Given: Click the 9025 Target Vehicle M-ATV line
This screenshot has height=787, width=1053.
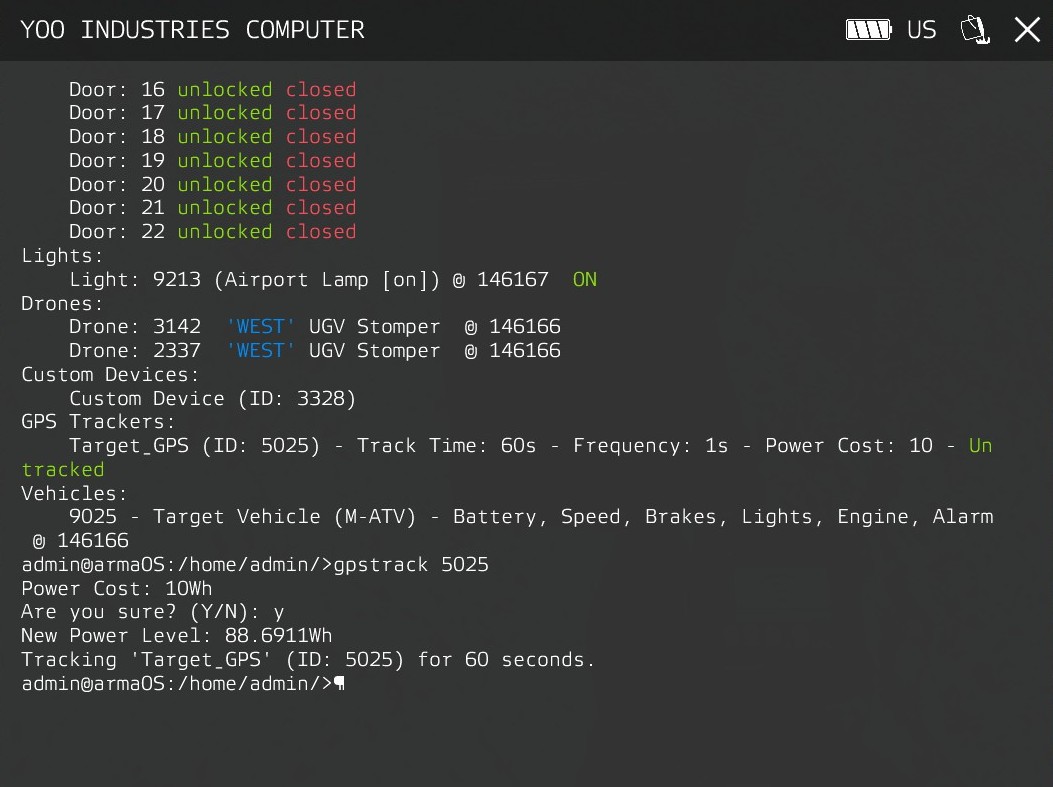Looking at the screenshot, I should pos(530,517).
